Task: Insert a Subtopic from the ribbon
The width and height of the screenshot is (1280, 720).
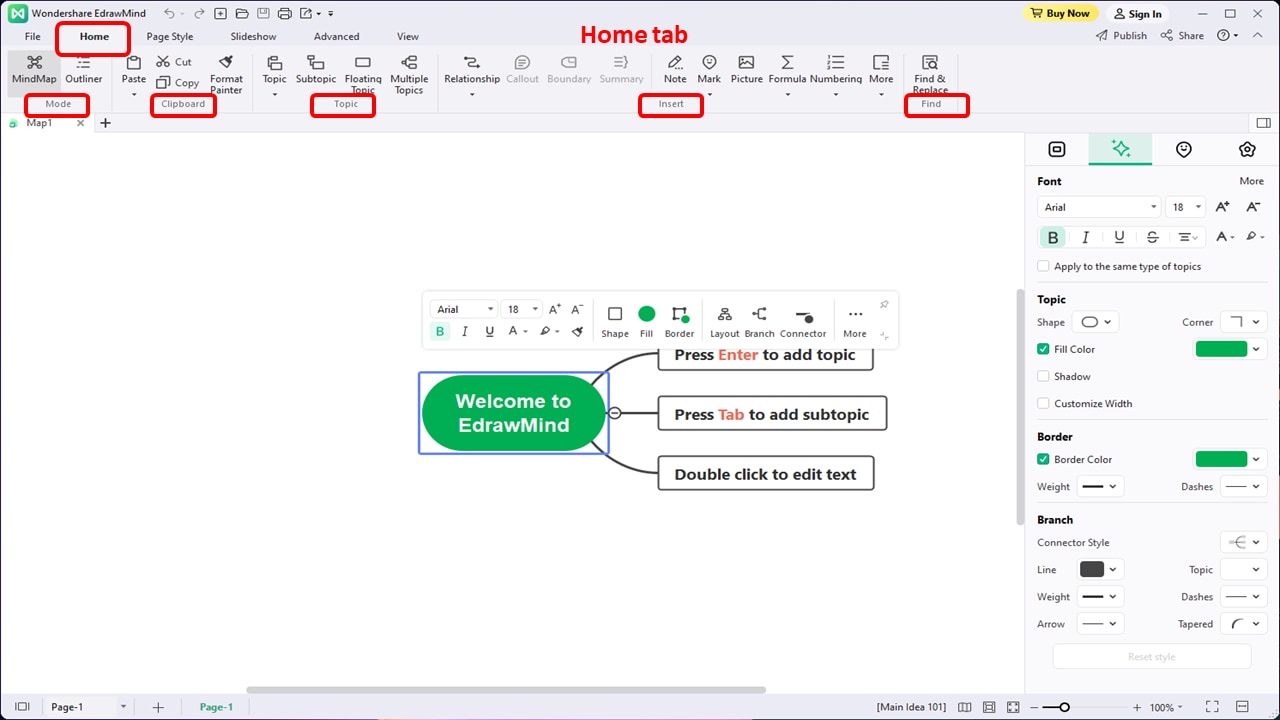Action: click(316, 69)
